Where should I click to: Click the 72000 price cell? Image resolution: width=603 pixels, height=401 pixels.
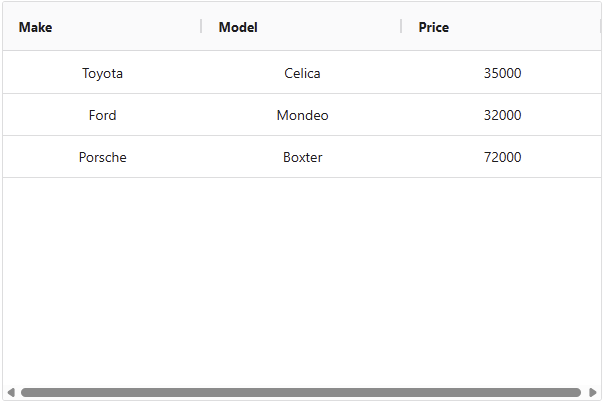502,157
